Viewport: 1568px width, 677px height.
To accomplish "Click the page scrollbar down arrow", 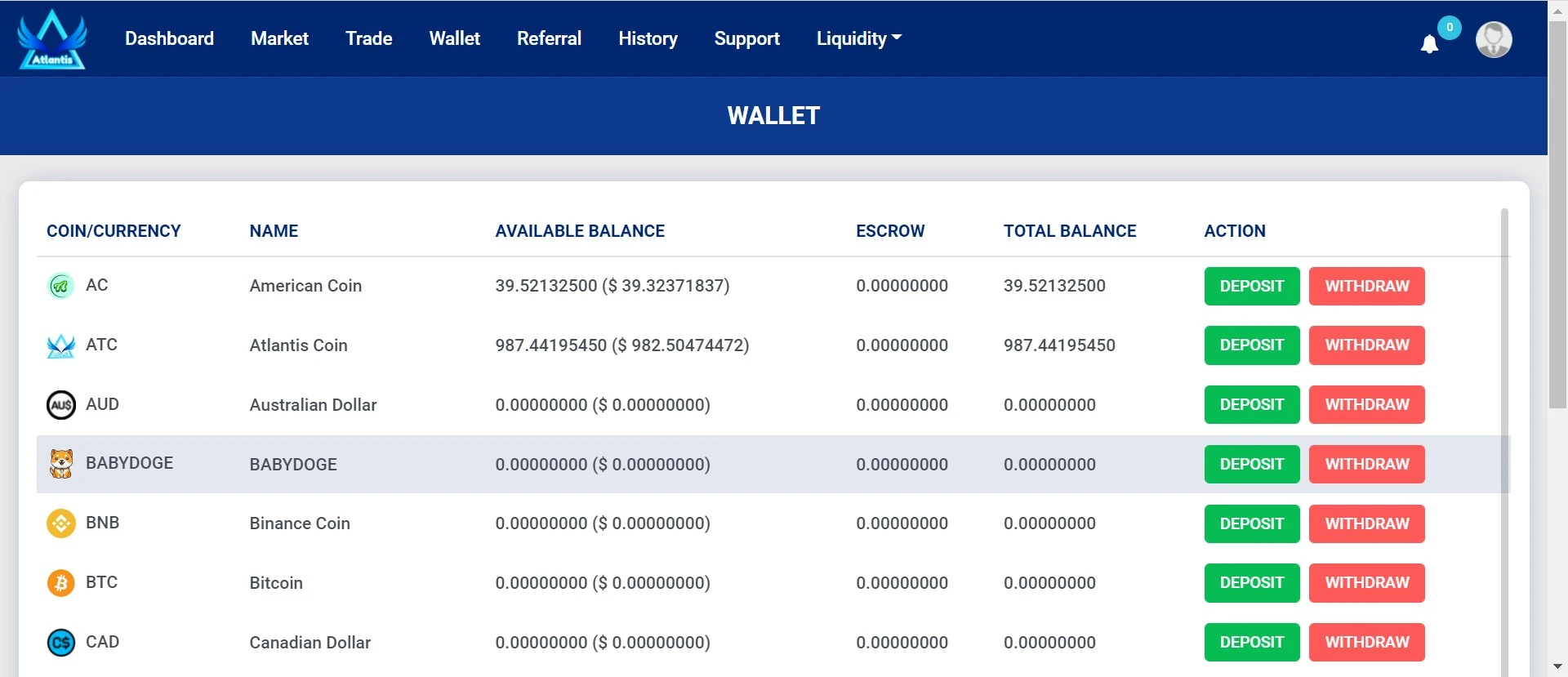I will coord(1557,667).
